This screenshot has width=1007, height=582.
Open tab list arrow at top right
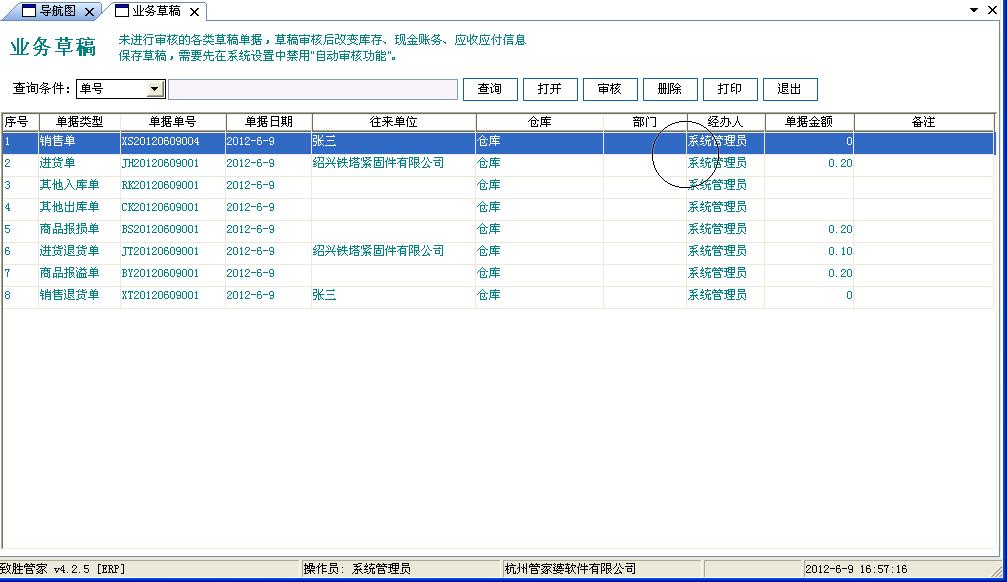pyautogui.click(x=975, y=10)
